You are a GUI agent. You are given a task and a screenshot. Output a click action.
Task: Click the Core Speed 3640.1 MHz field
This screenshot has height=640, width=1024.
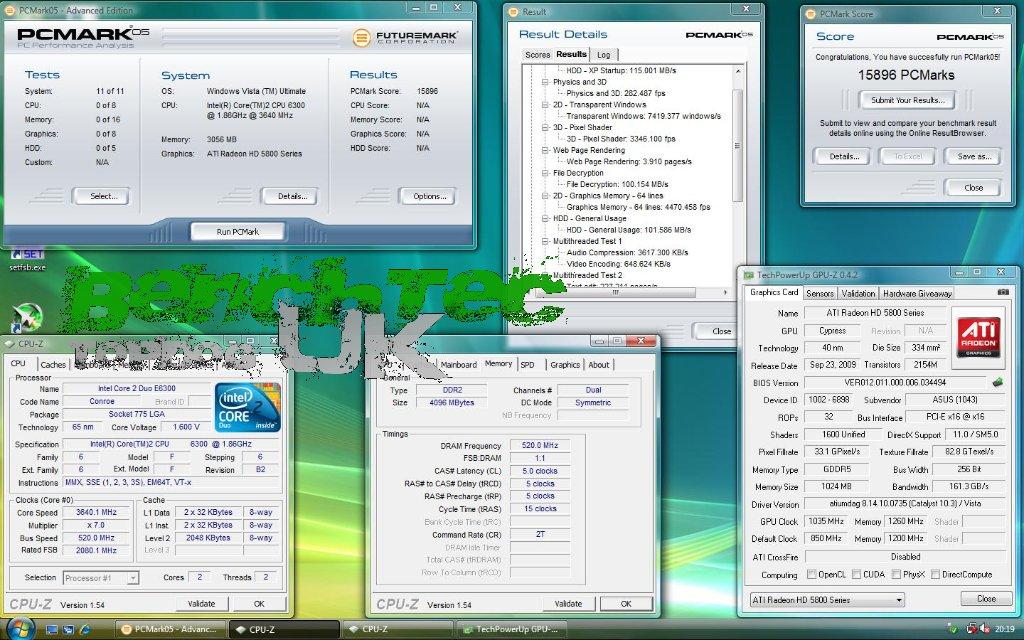[97, 513]
